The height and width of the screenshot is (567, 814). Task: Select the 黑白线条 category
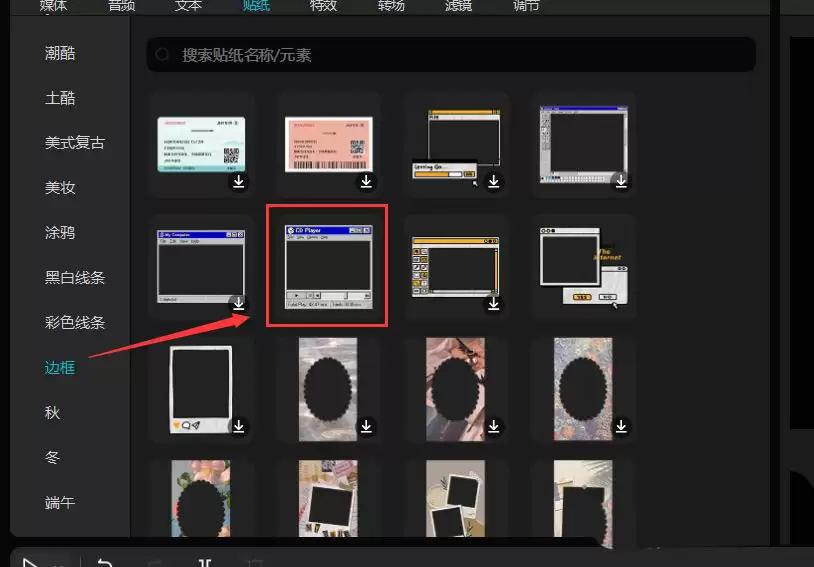click(74, 278)
